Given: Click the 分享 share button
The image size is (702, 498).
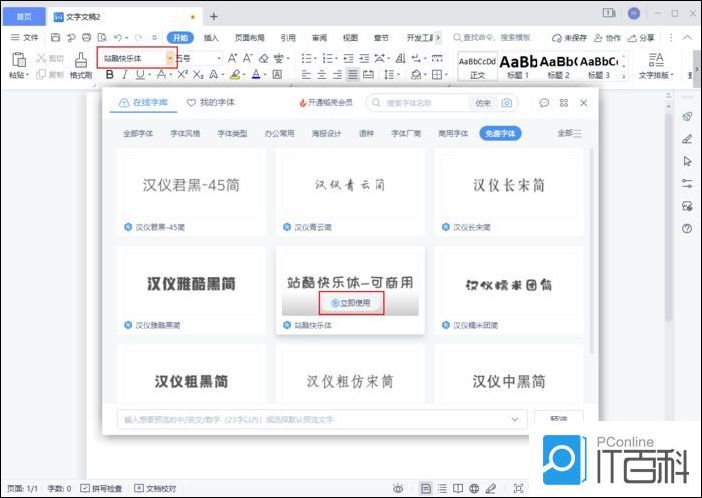Looking at the screenshot, I should click(641, 38).
